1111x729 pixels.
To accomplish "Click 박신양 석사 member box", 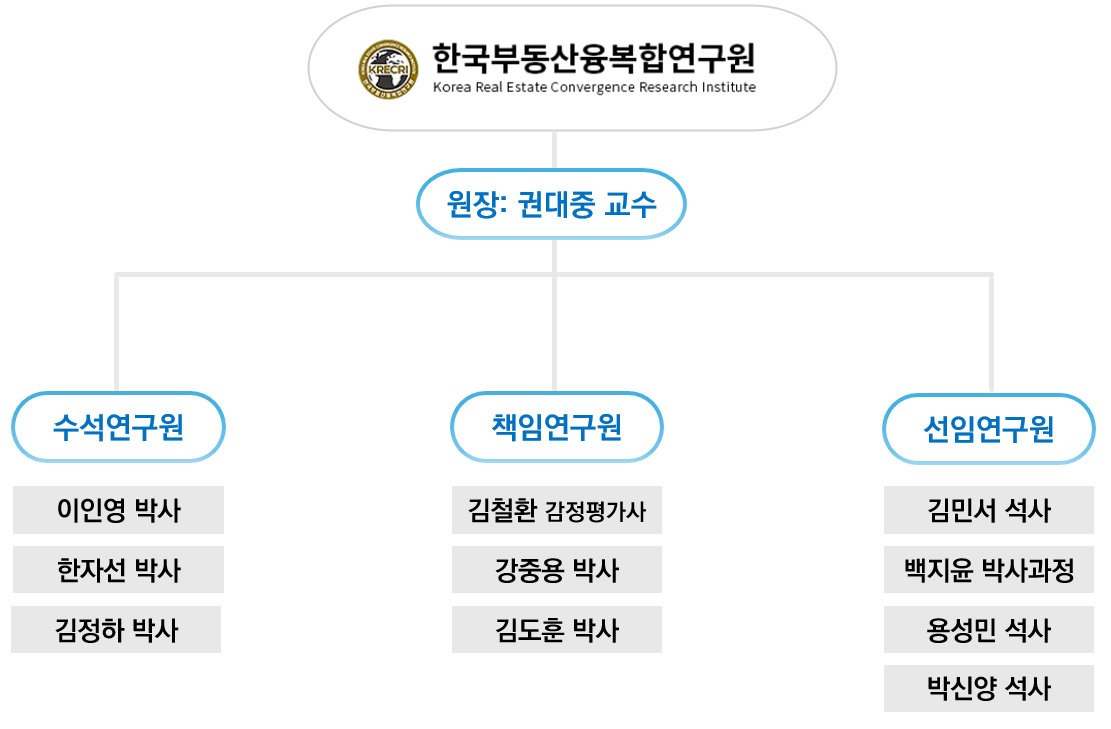I will (989, 689).
